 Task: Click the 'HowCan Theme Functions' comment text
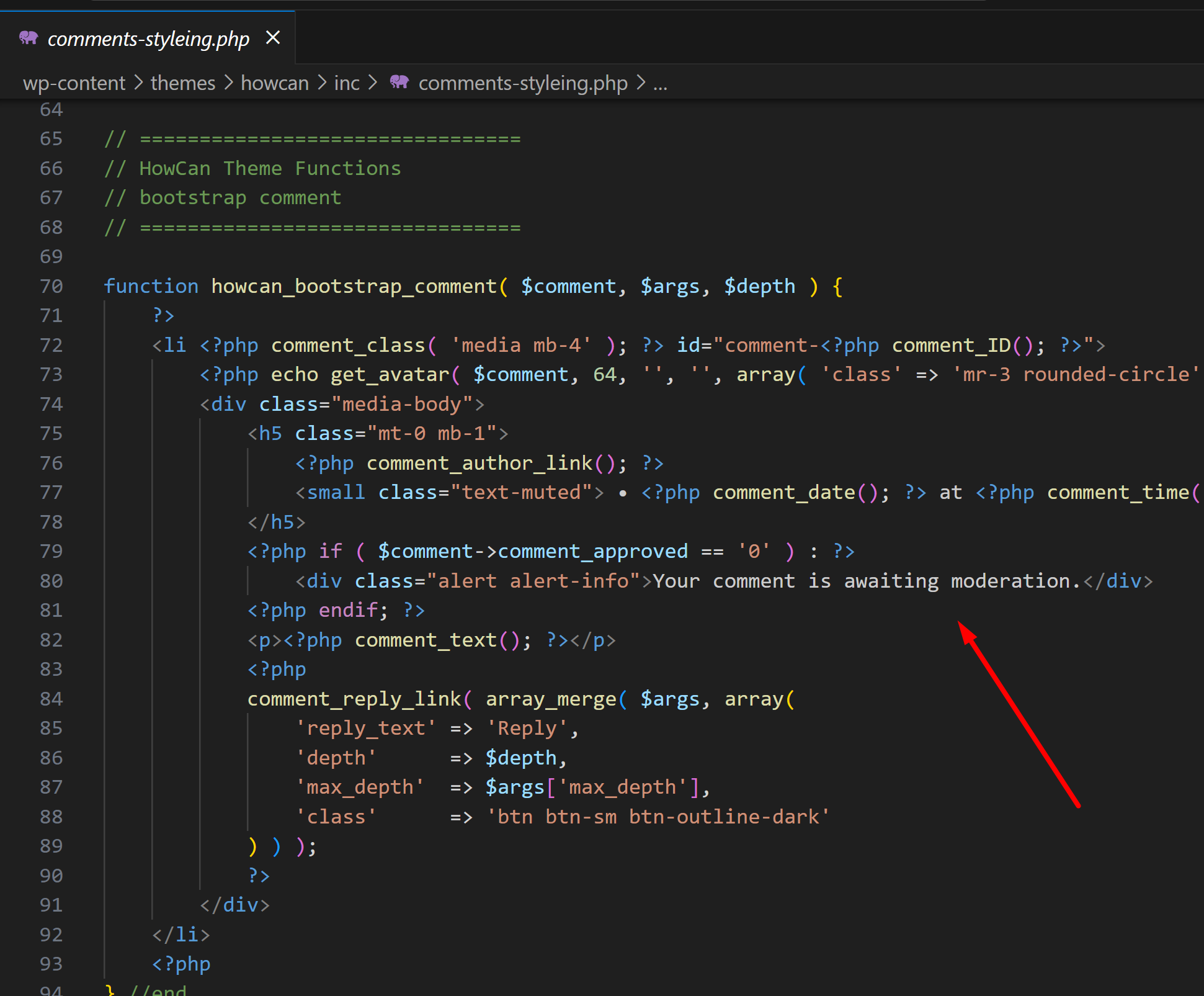click(270, 168)
